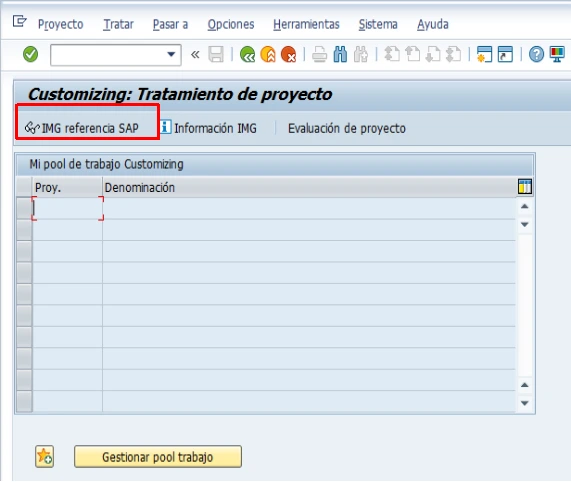Click the first Proy. input cell
The image size is (571, 482).
point(67,209)
